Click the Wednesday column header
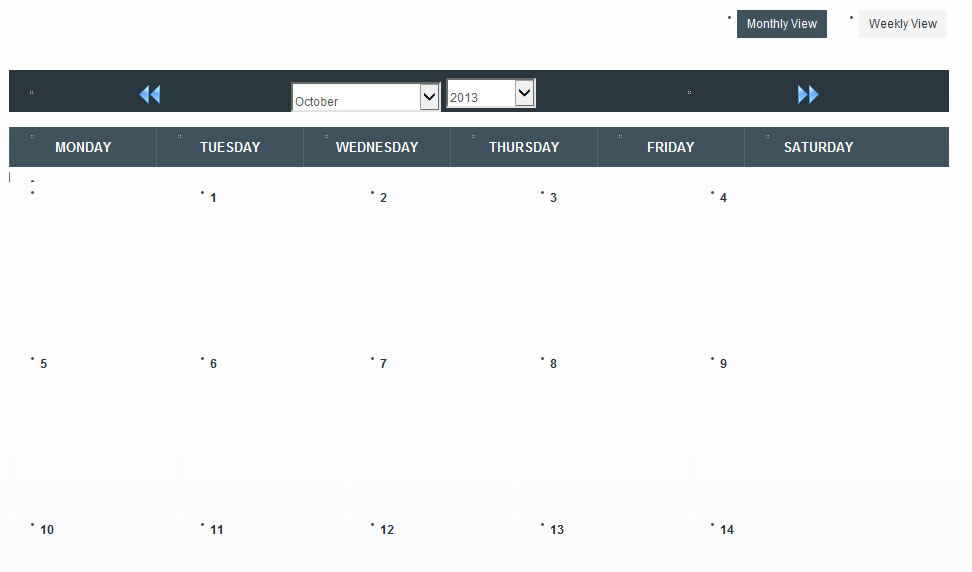 pos(377,147)
